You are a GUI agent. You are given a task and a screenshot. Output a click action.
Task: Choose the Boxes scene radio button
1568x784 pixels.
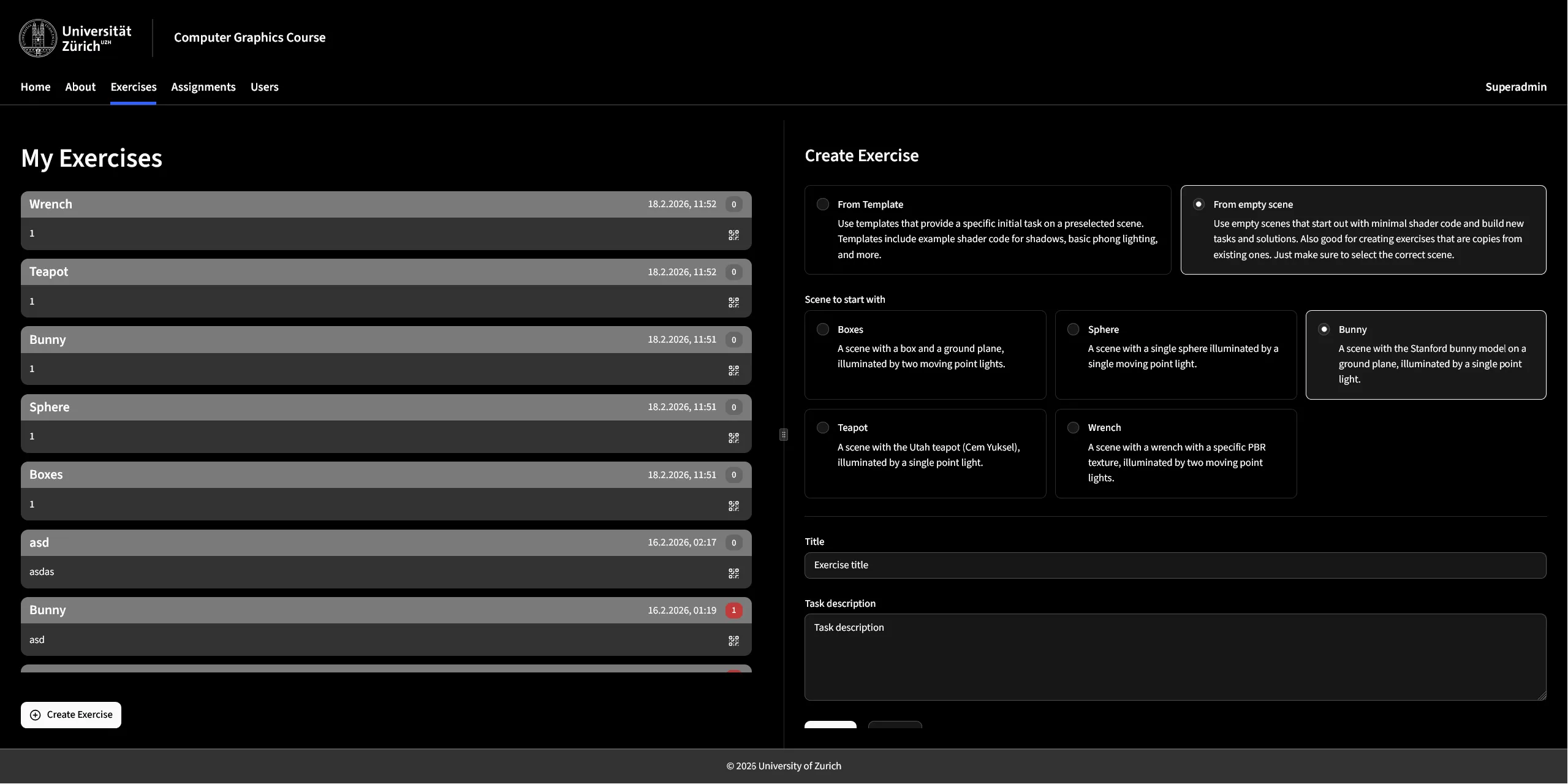[823, 329]
